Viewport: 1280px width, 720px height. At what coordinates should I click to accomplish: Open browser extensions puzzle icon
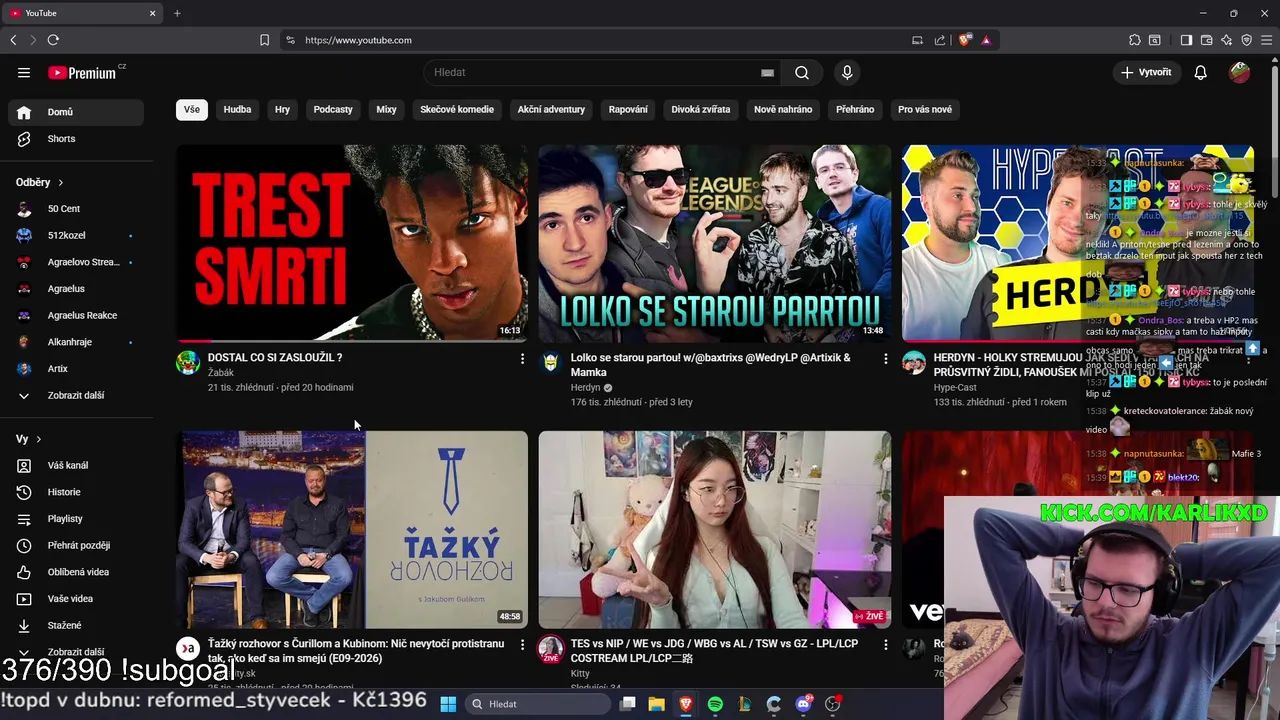1134,40
